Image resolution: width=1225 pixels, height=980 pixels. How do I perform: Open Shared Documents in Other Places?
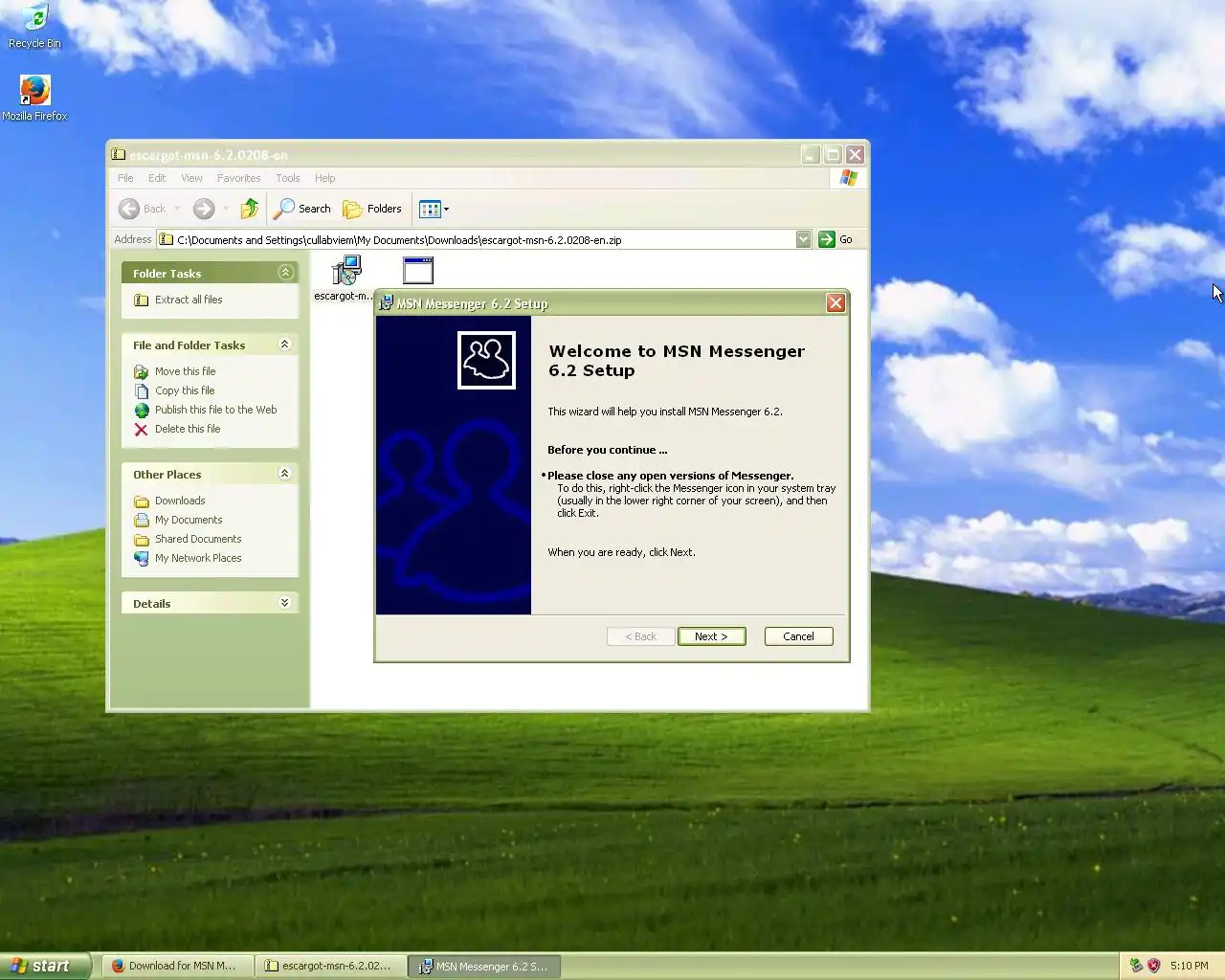pyautogui.click(x=198, y=539)
